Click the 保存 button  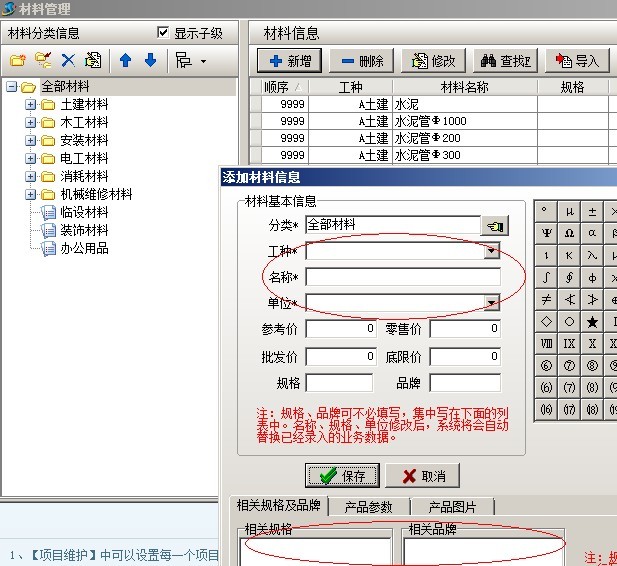pos(341,476)
